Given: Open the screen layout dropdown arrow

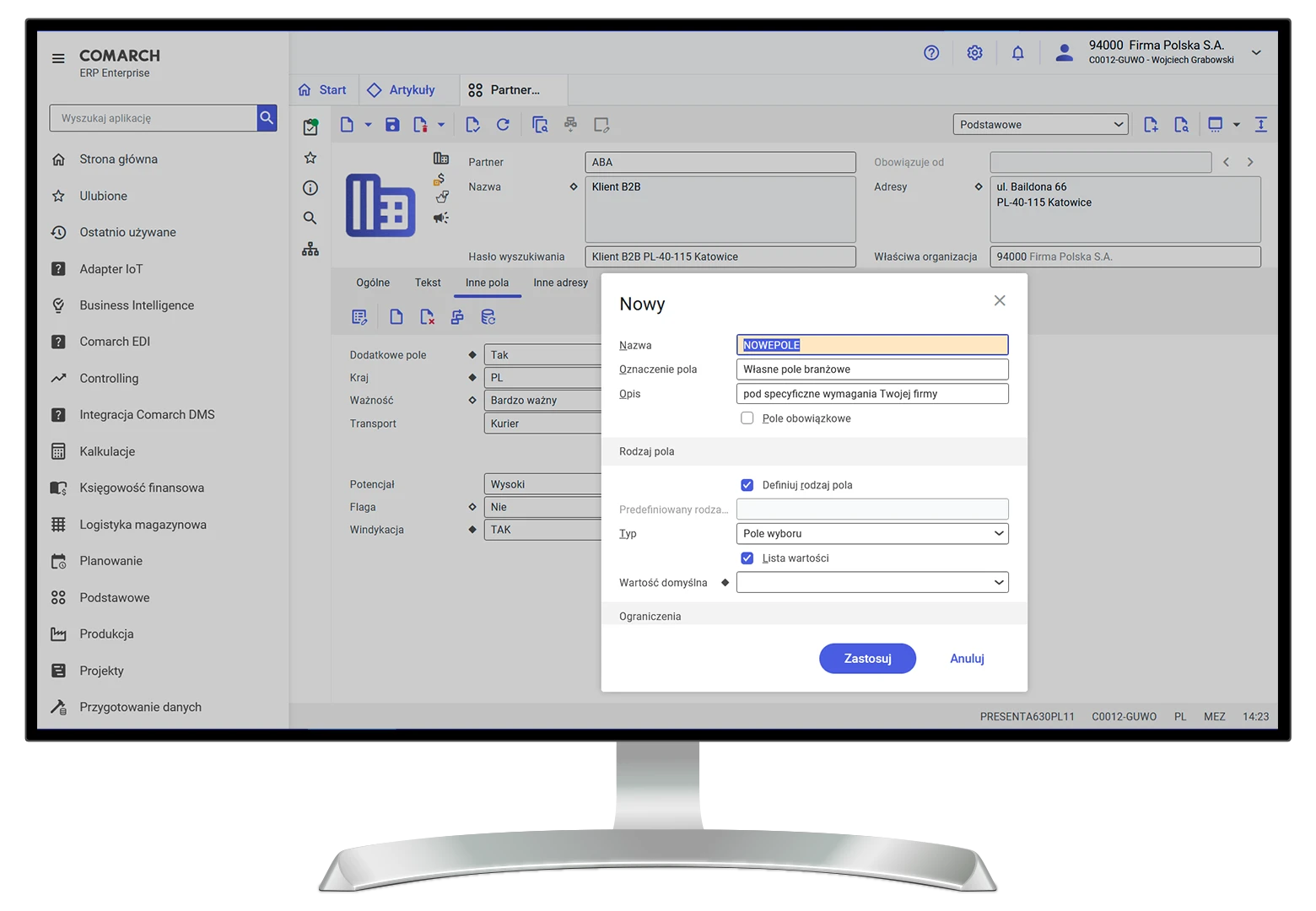Looking at the screenshot, I should [1237, 125].
